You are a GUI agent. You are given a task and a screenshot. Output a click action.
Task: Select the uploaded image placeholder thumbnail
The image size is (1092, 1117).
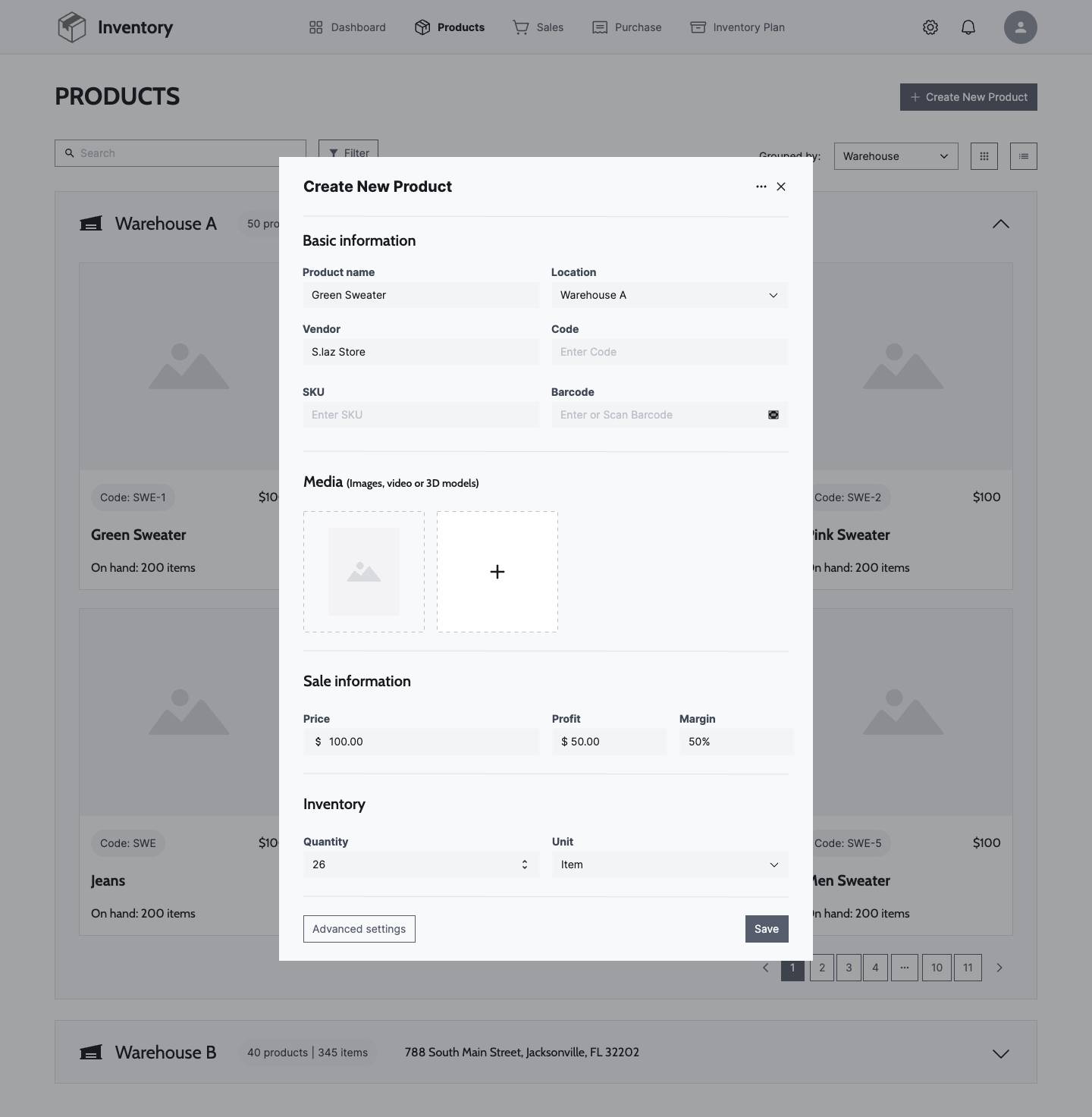(364, 572)
